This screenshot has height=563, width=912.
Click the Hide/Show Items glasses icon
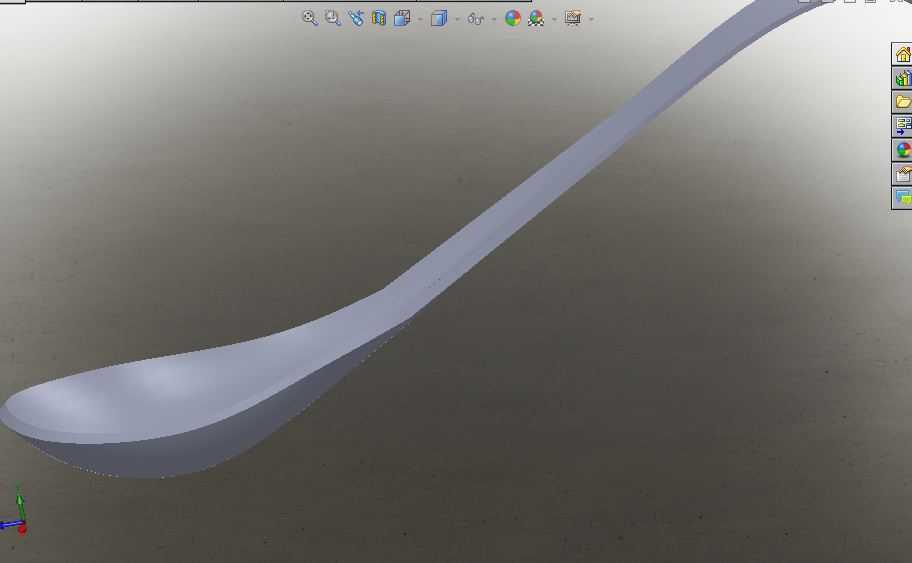(476, 19)
